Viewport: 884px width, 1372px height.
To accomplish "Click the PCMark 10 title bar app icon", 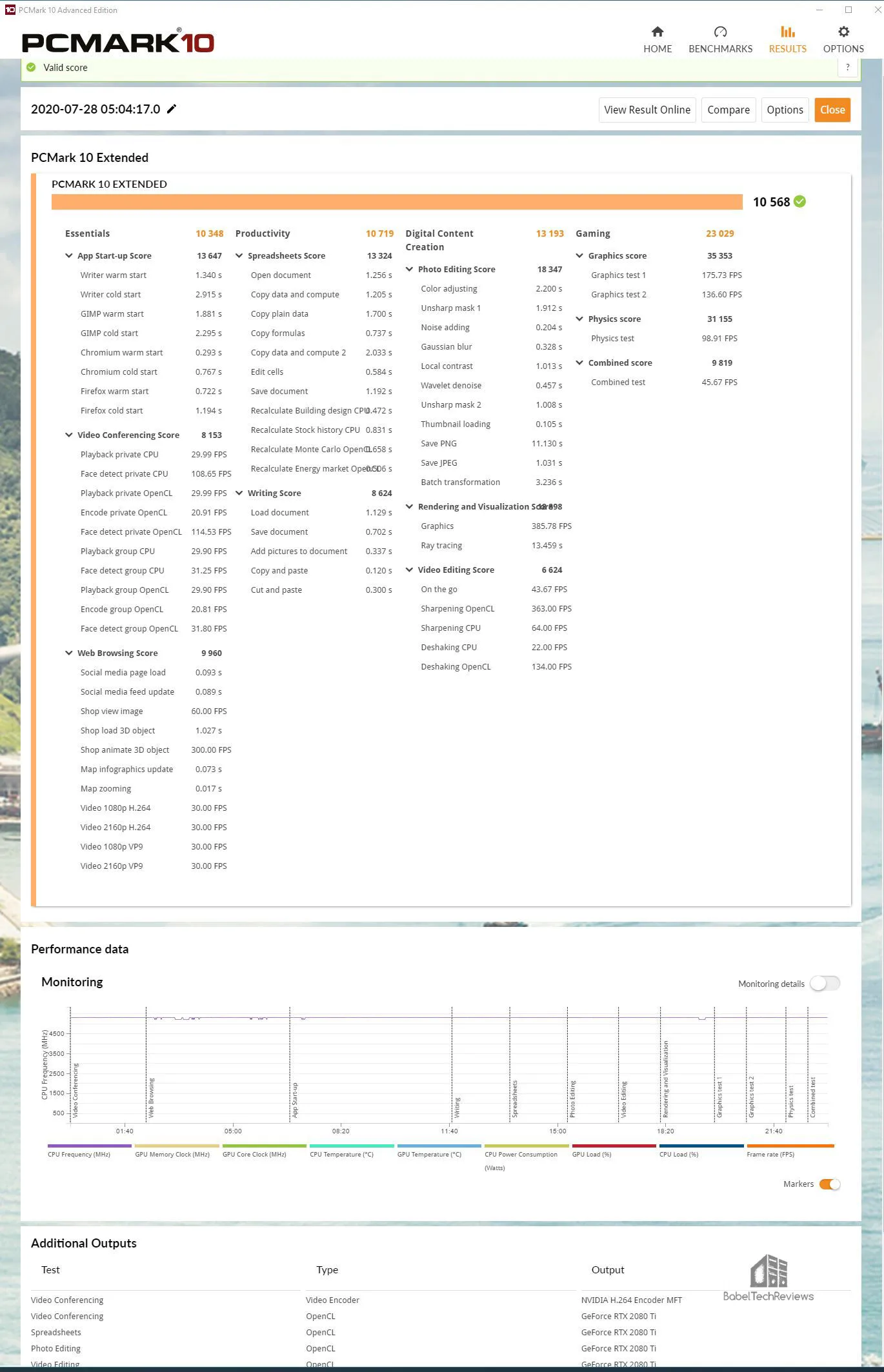I will click(x=10, y=10).
